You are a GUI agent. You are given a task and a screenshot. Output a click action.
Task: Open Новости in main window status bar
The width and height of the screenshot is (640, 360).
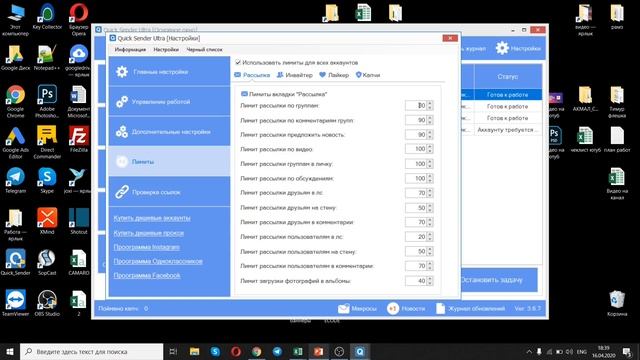406,309
